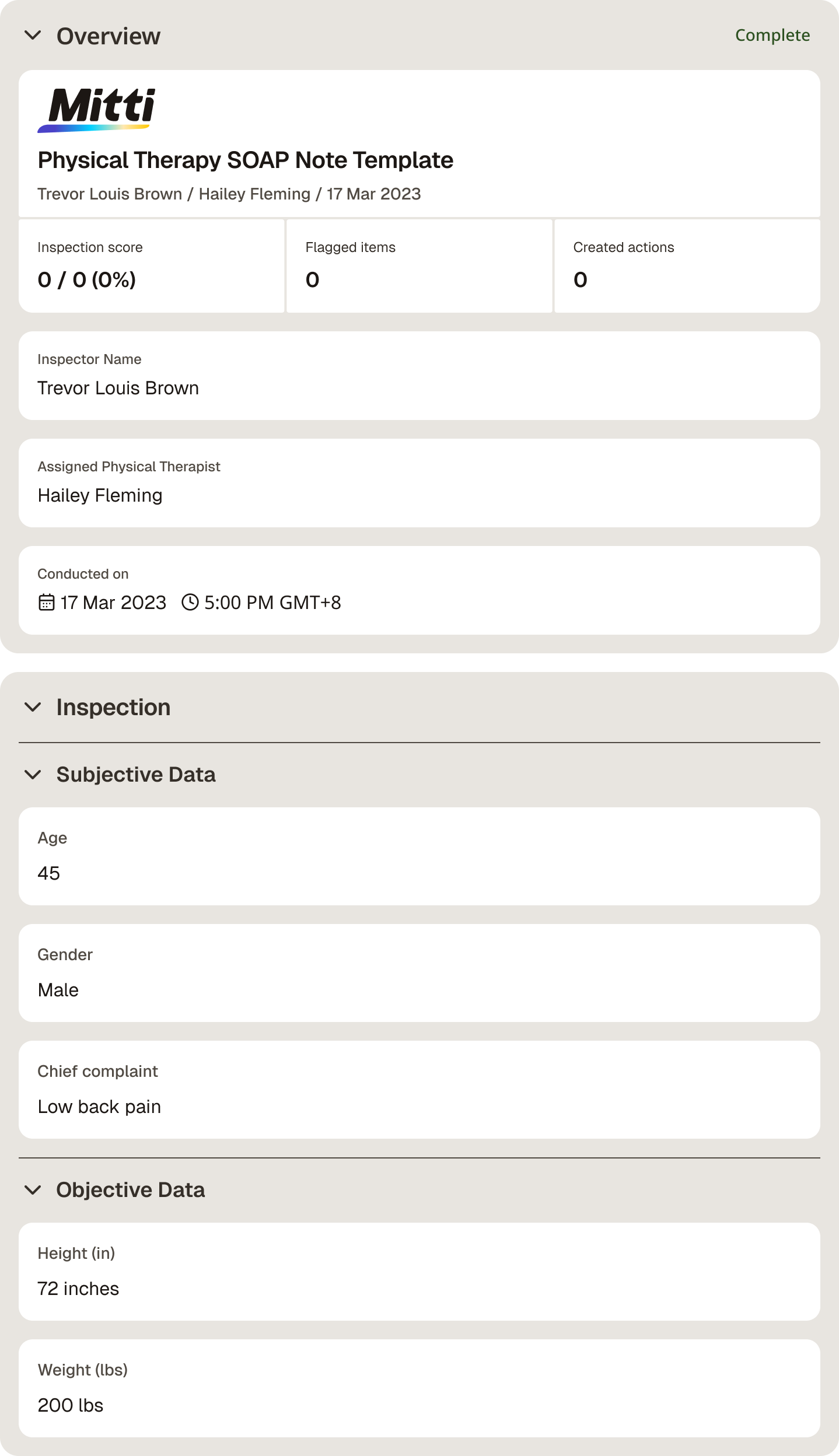The image size is (839, 1456).
Task: Click the calendar icon beside 17 Mar 2023
Action: click(x=46, y=602)
